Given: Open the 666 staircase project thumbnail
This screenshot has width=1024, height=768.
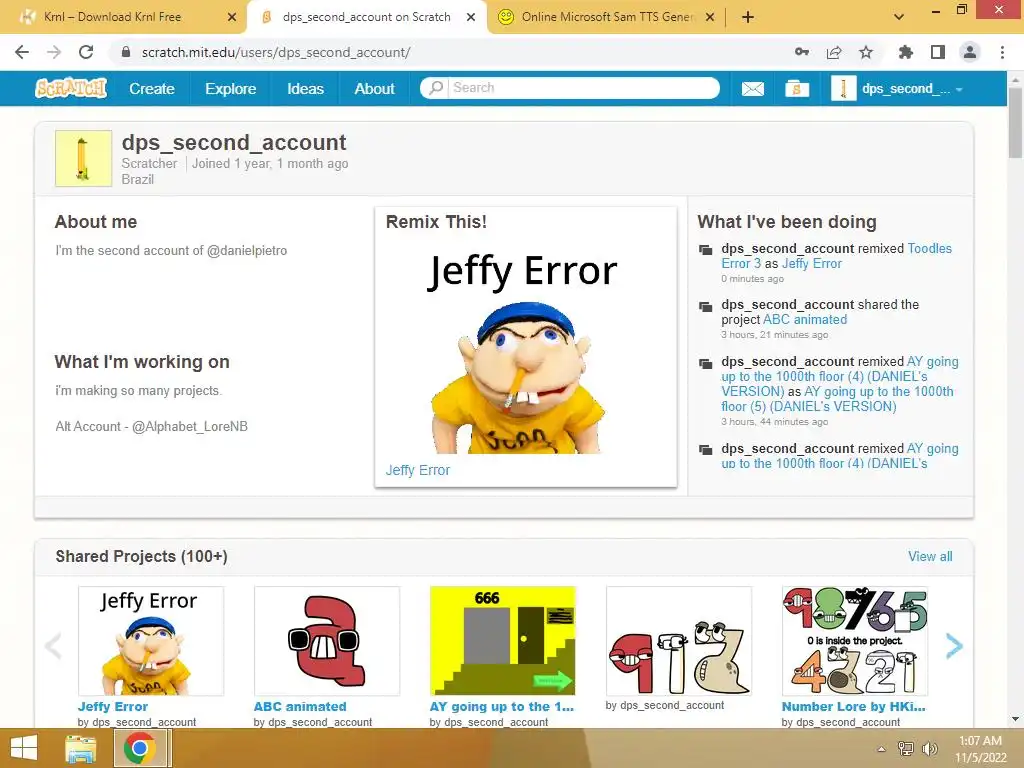Looking at the screenshot, I should pos(502,641).
